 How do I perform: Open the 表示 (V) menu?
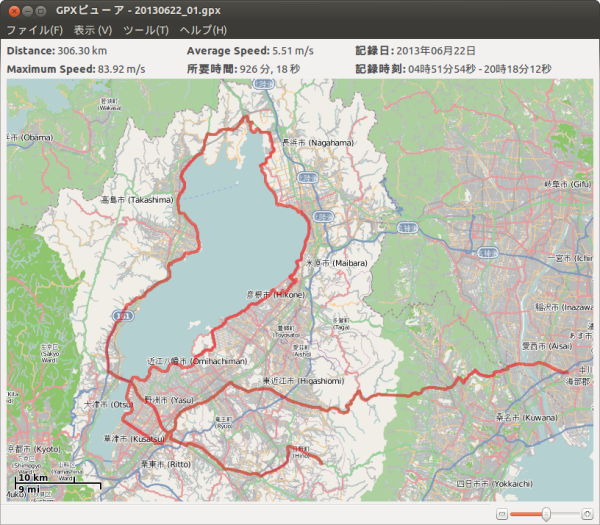(92, 30)
